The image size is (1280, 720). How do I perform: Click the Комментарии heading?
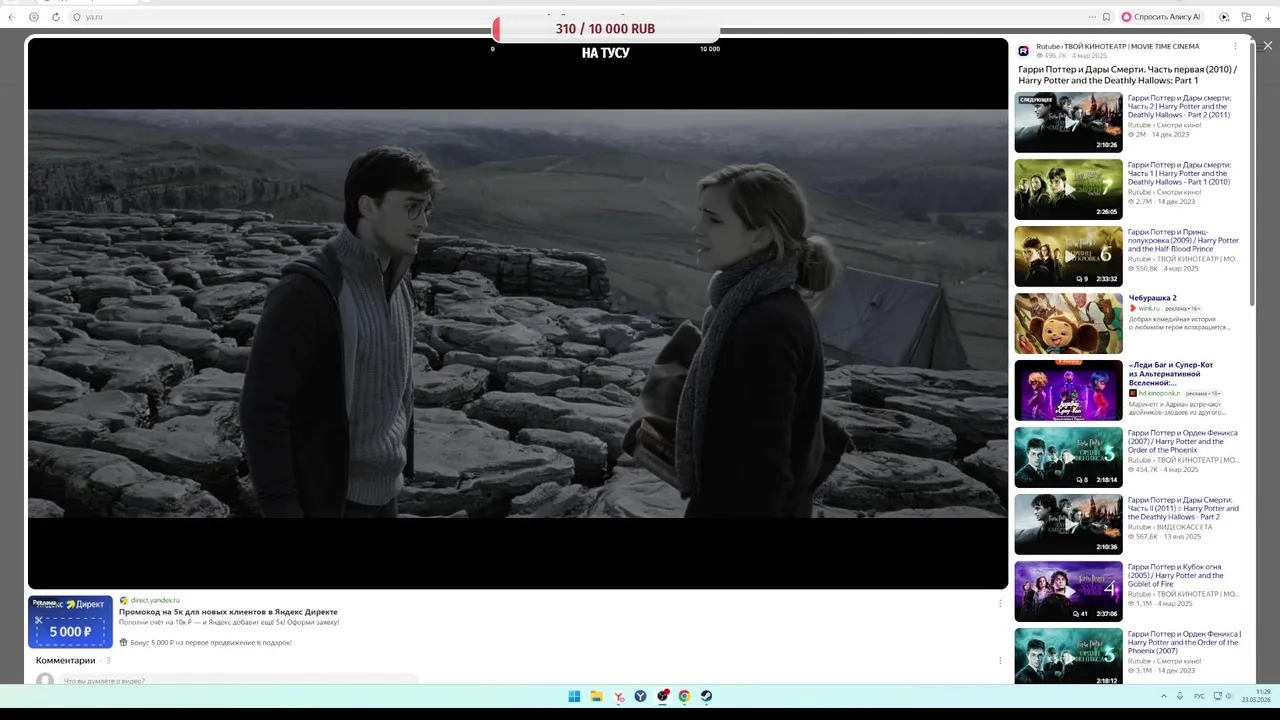pos(66,660)
